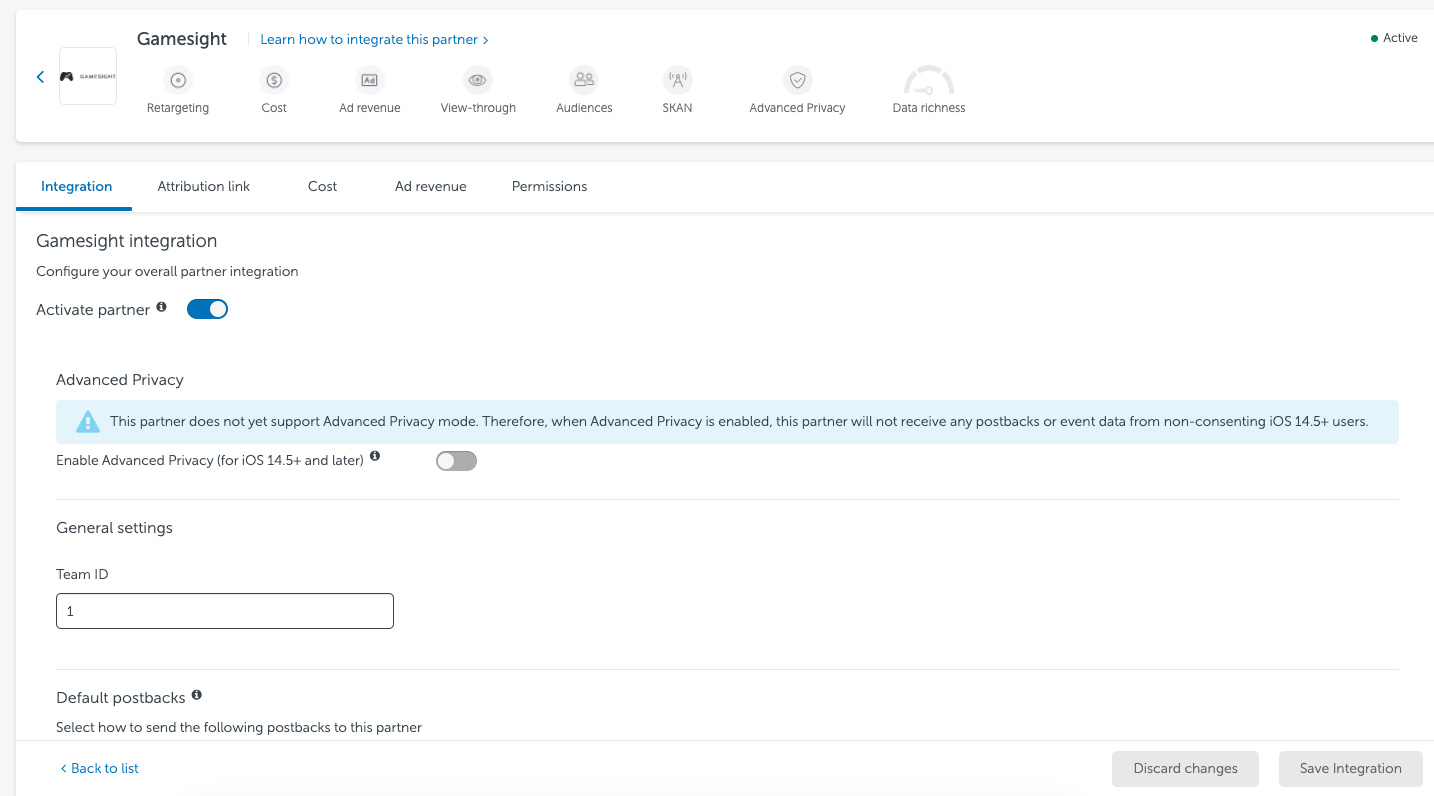Enable the Advanced Privacy toggle
The image size is (1434, 796).
tap(456, 461)
